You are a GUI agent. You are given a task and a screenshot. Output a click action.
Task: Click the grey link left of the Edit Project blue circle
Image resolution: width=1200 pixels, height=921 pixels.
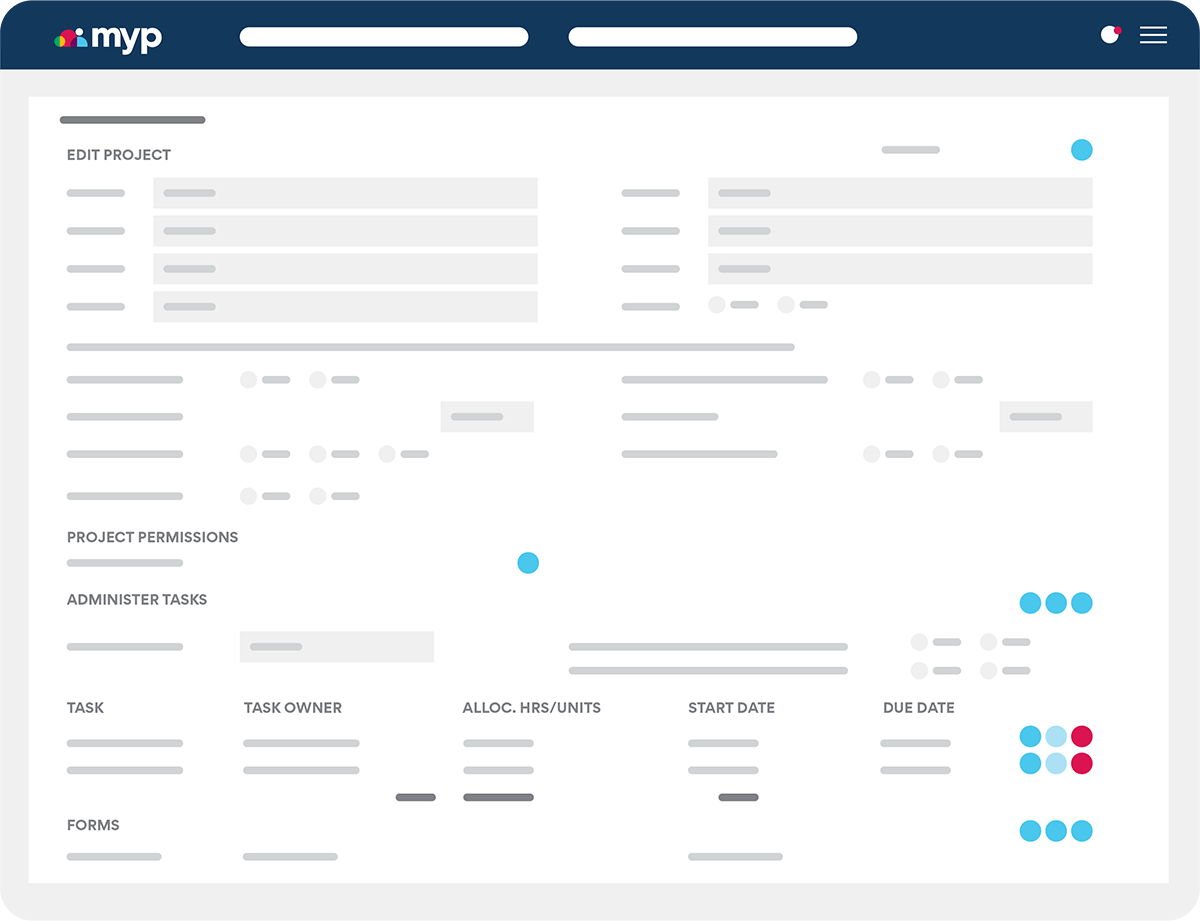(911, 150)
